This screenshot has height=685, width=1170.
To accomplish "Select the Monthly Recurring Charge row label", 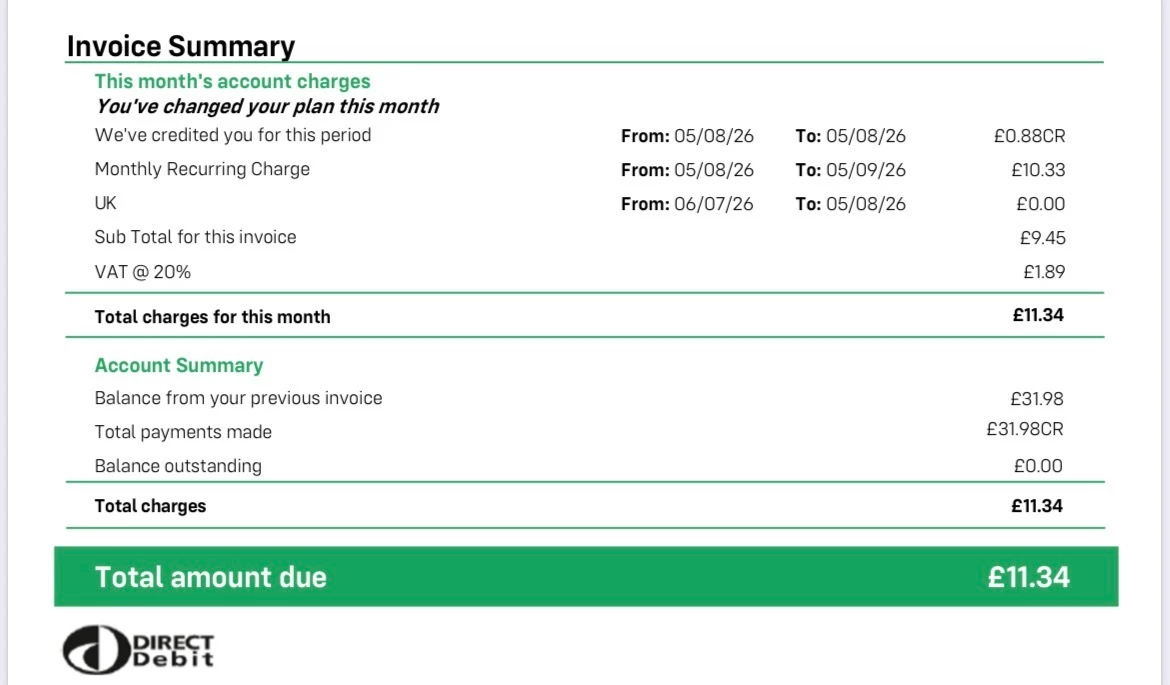I will pyautogui.click(x=202, y=169).
